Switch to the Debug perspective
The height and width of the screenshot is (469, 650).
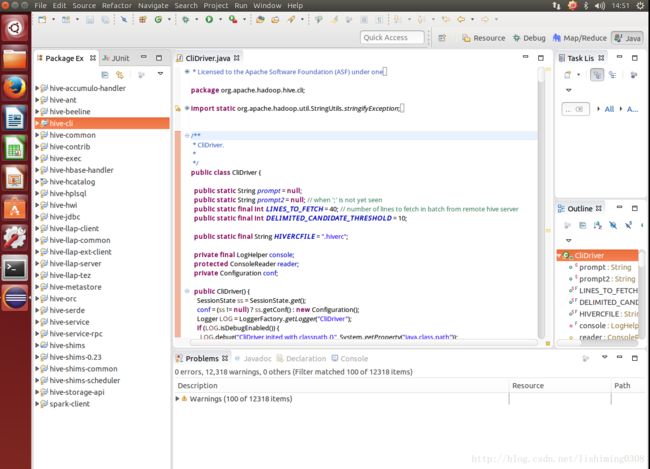click(529, 38)
